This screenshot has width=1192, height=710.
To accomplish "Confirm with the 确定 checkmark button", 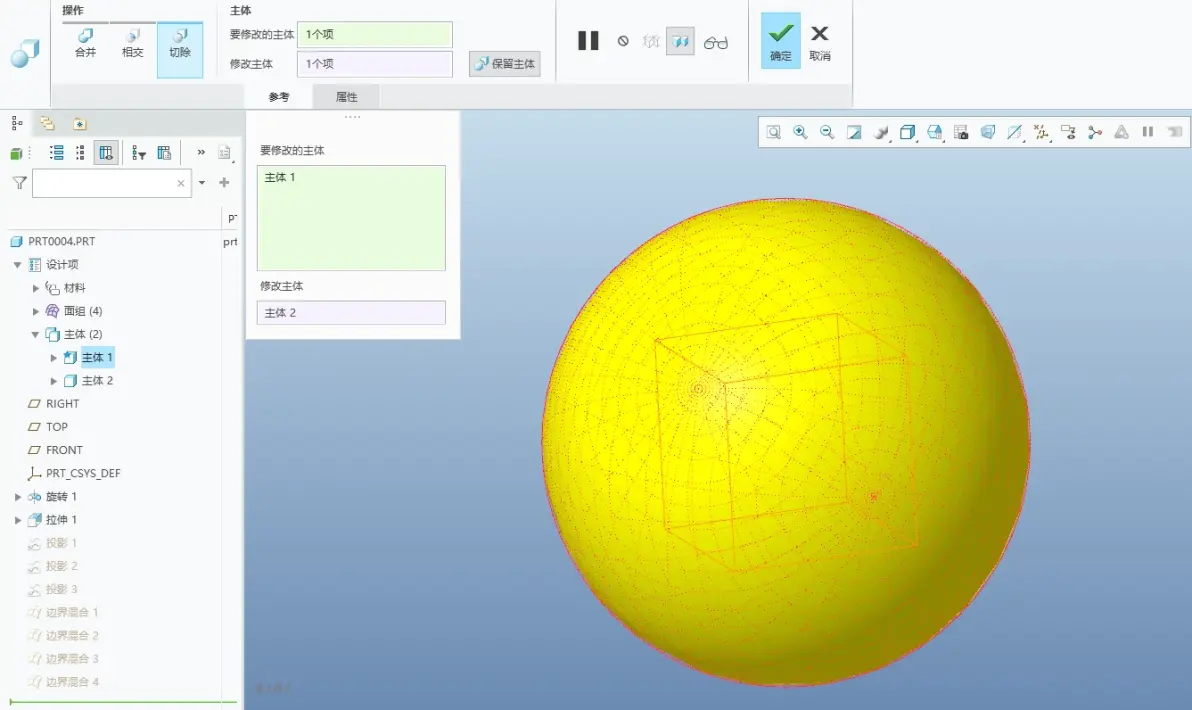I will [x=781, y=41].
